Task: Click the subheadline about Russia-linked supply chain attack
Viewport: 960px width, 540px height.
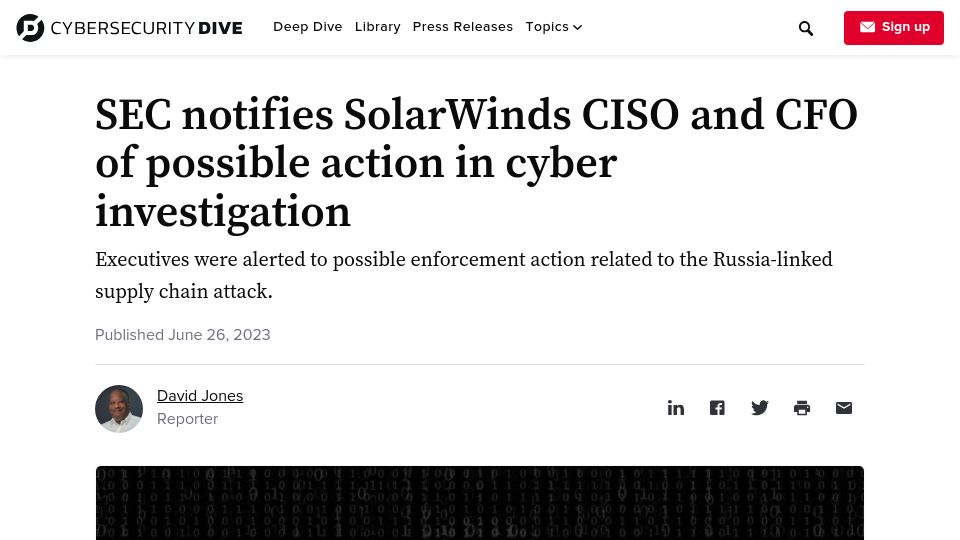Action: 463,275
